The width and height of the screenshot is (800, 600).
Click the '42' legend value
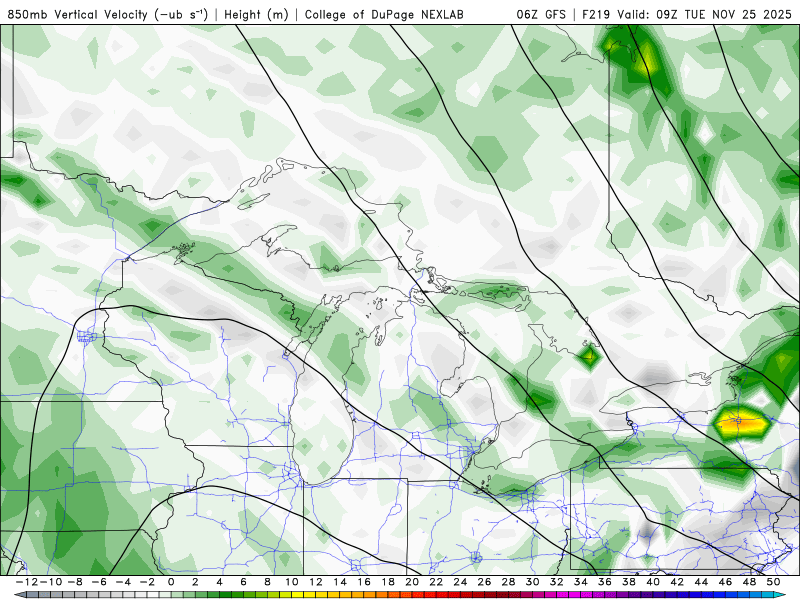(677, 582)
